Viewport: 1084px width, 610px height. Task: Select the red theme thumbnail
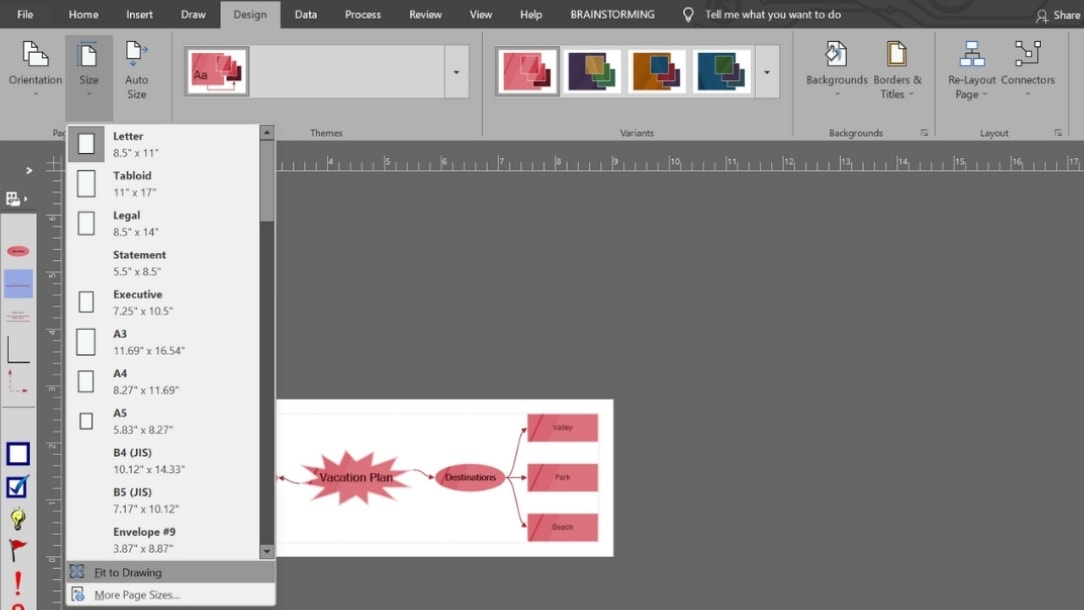(x=217, y=71)
